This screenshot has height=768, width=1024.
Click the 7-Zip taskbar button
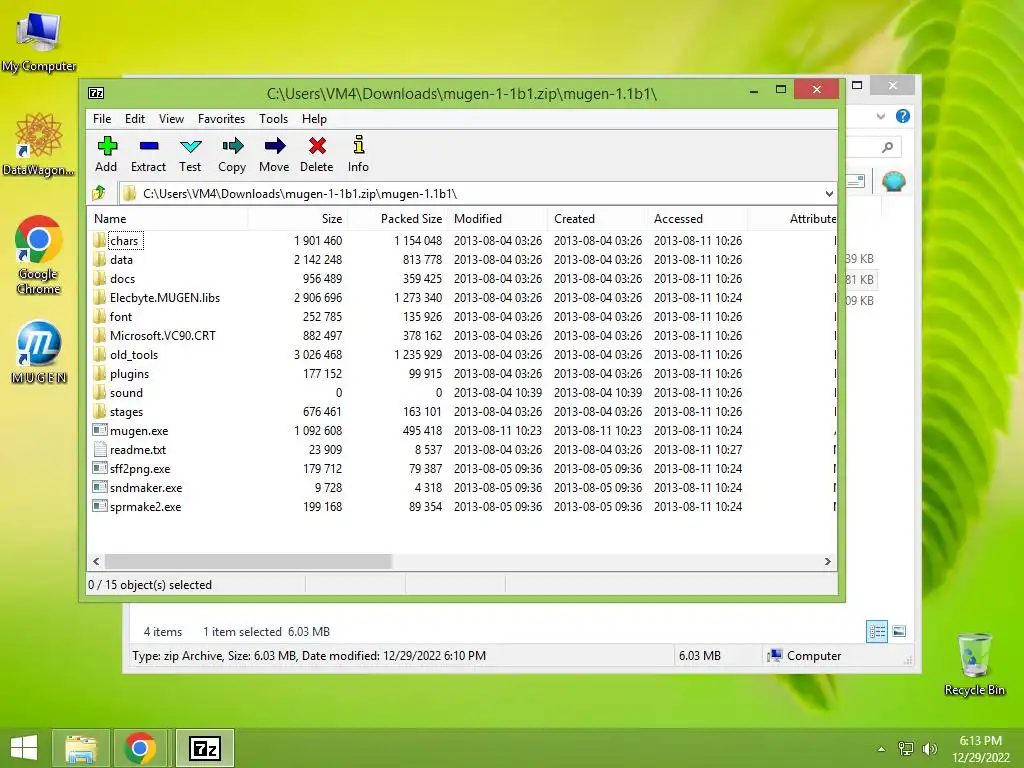click(x=205, y=748)
